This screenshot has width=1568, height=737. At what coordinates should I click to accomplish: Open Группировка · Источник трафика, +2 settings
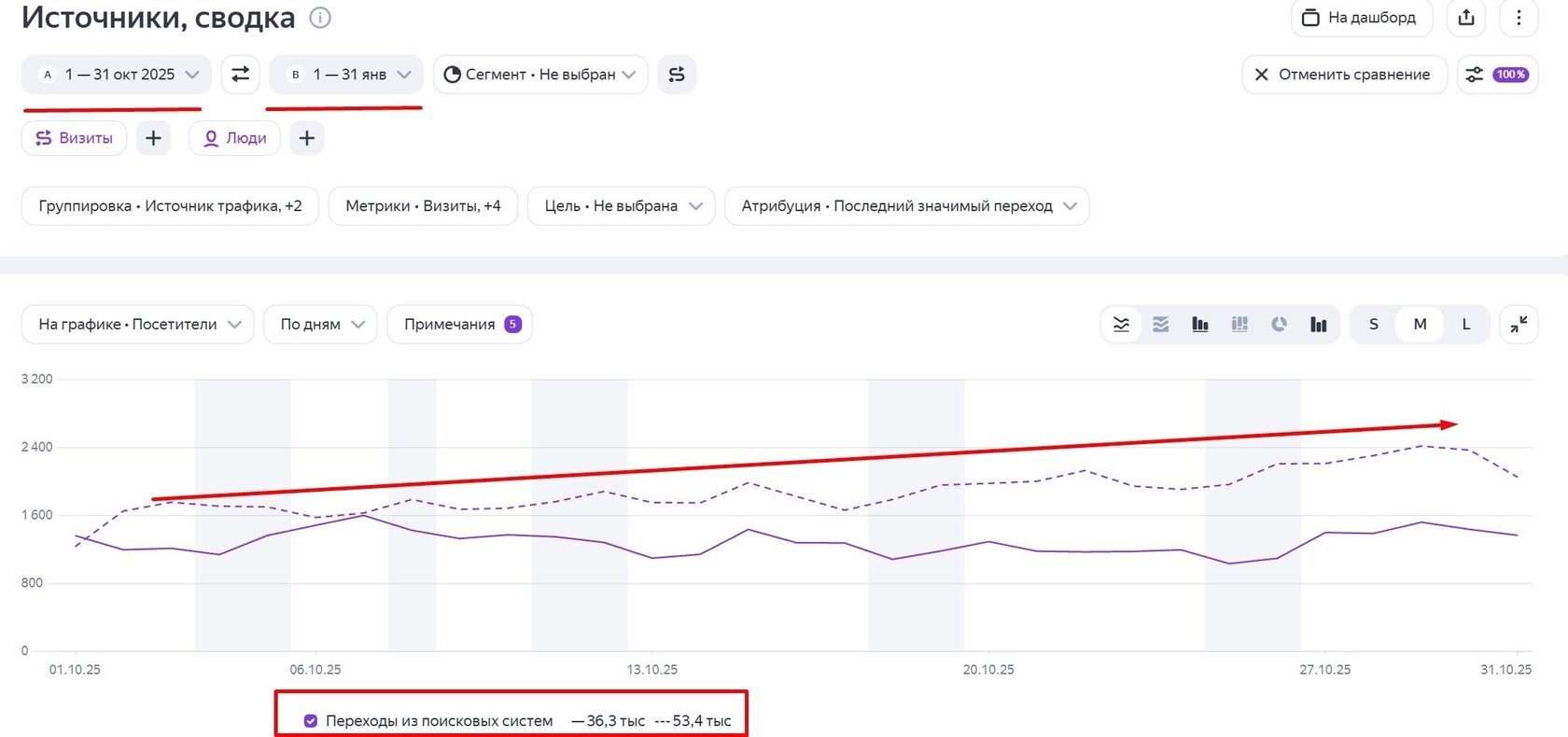tap(170, 206)
